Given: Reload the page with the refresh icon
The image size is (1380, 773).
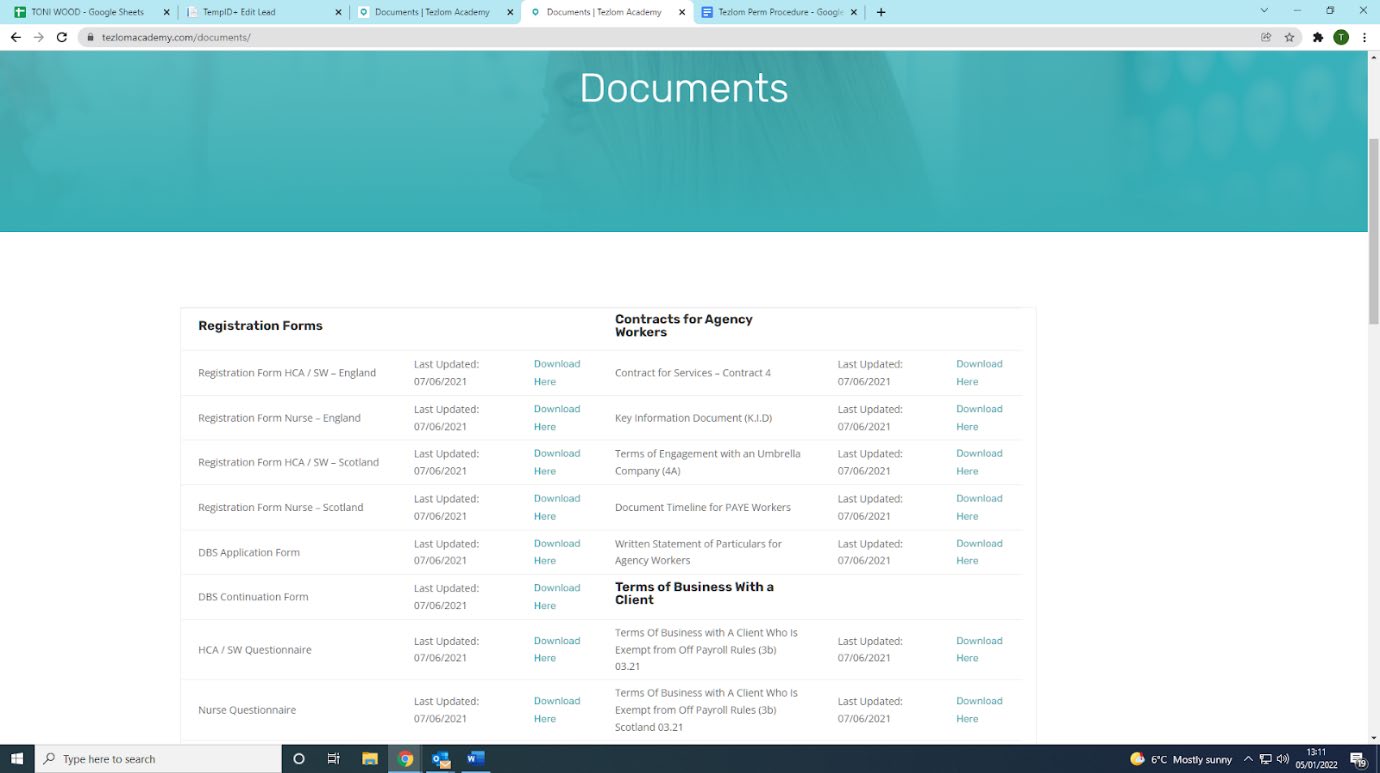Looking at the screenshot, I should click(x=62, y=37).
